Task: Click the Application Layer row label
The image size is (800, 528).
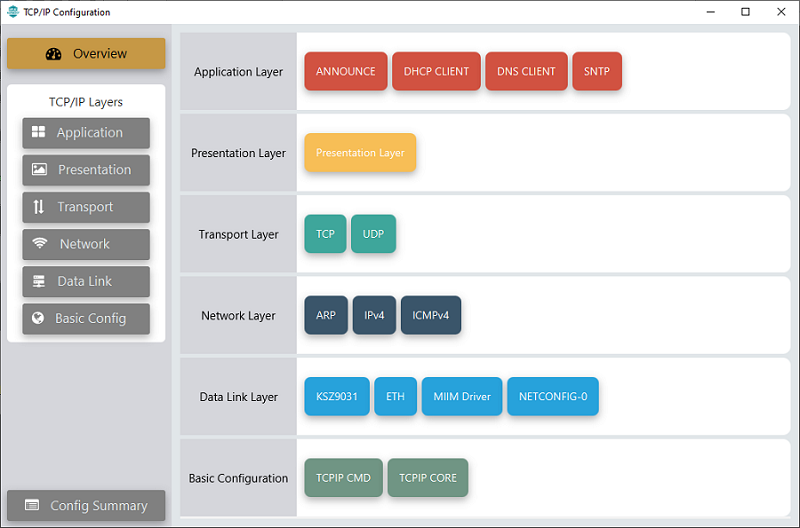Action: [x=238, y=72]
